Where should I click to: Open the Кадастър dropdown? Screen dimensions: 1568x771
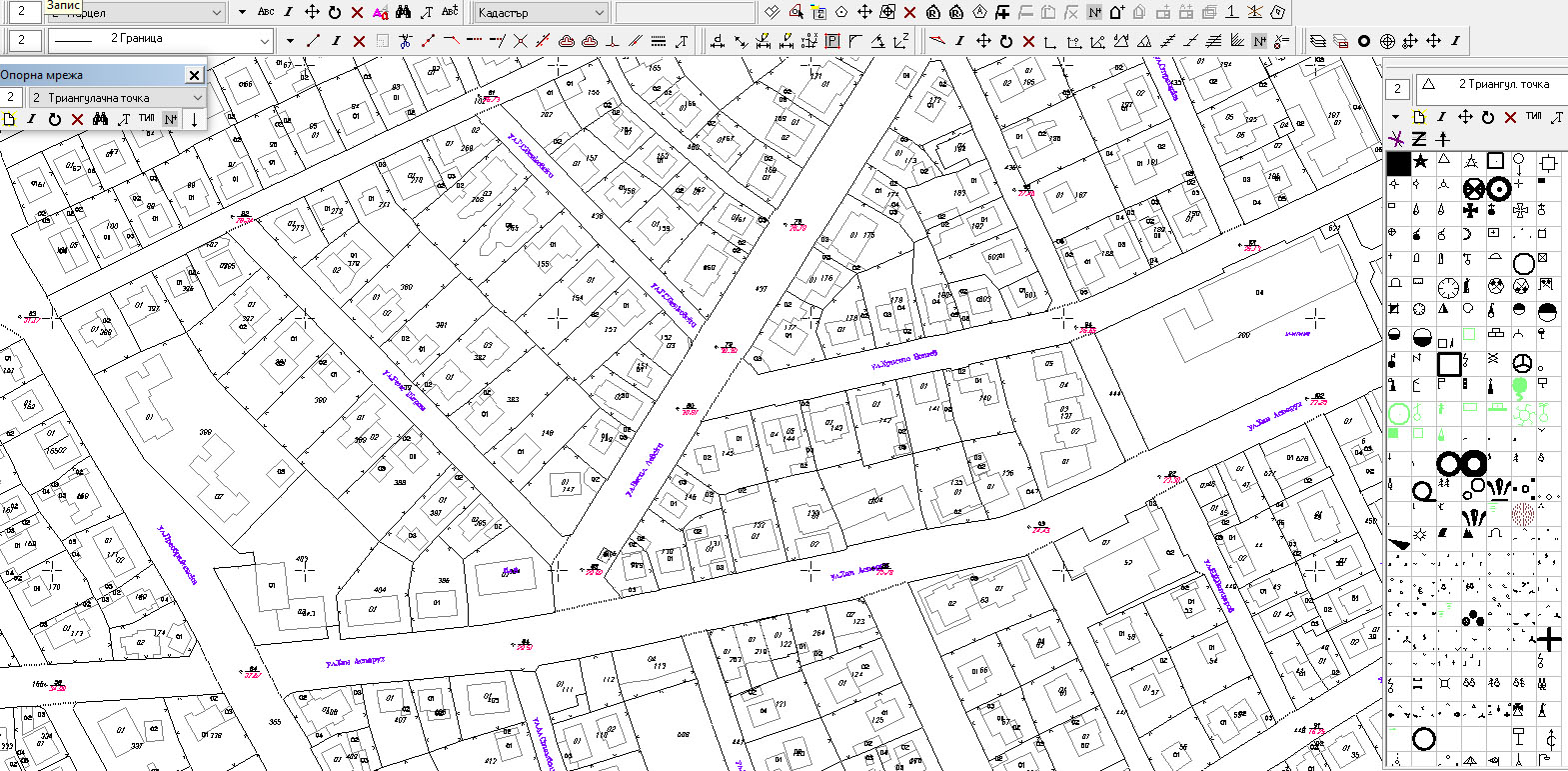pos(599,13)
